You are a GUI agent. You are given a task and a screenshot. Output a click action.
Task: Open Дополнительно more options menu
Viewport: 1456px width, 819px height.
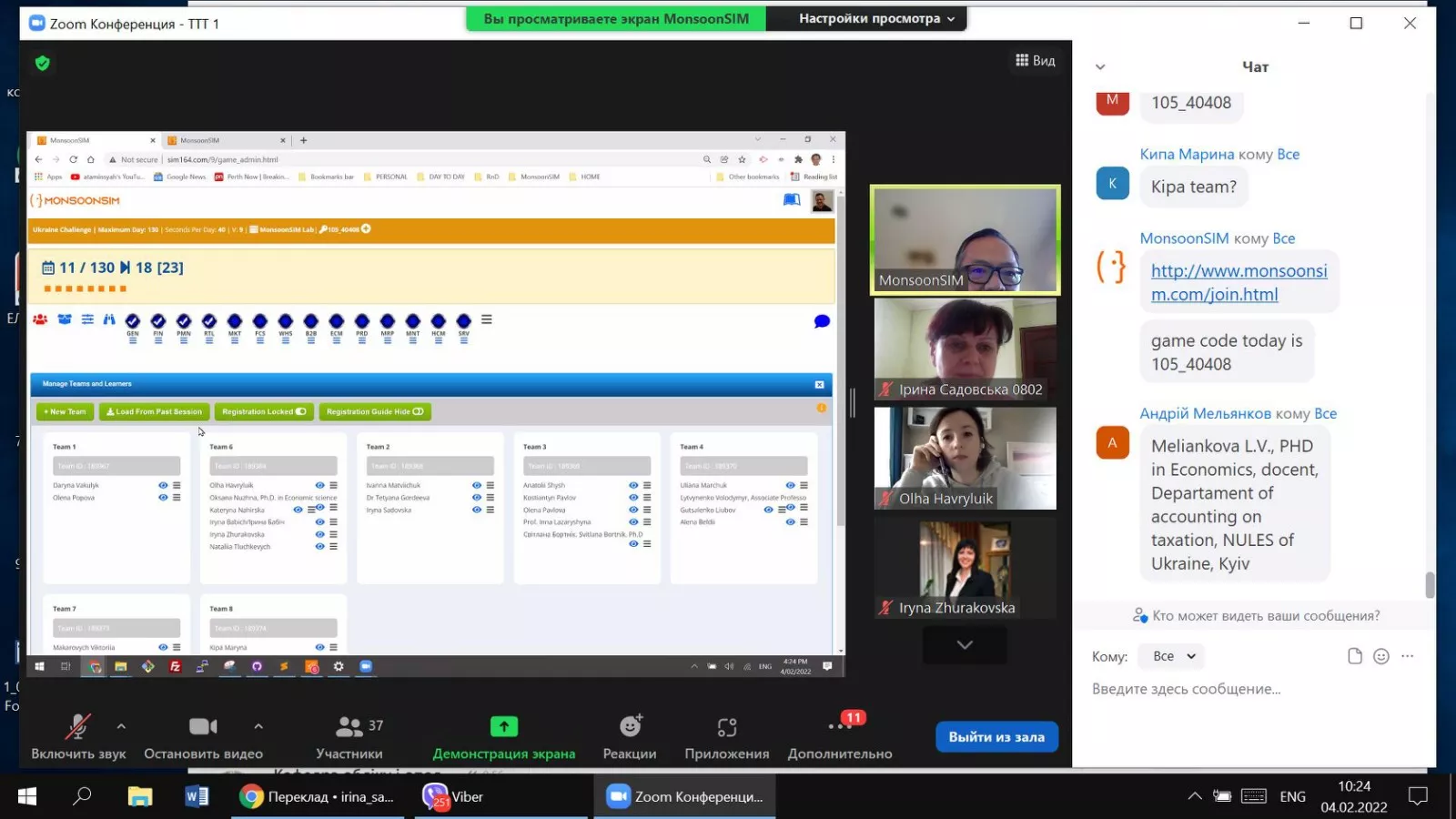point(839,735)
